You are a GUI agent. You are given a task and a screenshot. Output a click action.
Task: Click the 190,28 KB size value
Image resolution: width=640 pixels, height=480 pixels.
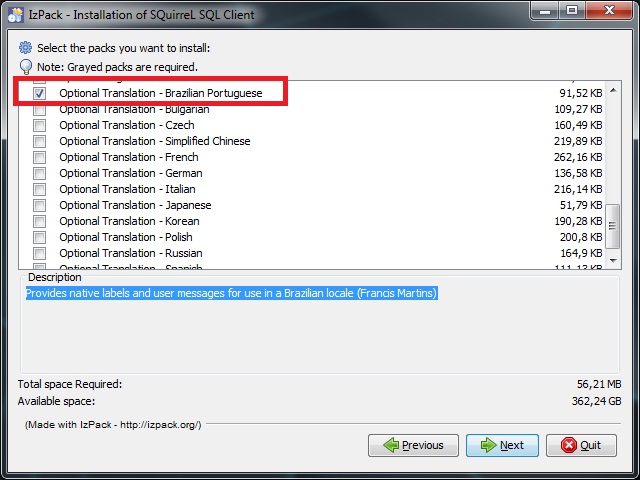578,221
